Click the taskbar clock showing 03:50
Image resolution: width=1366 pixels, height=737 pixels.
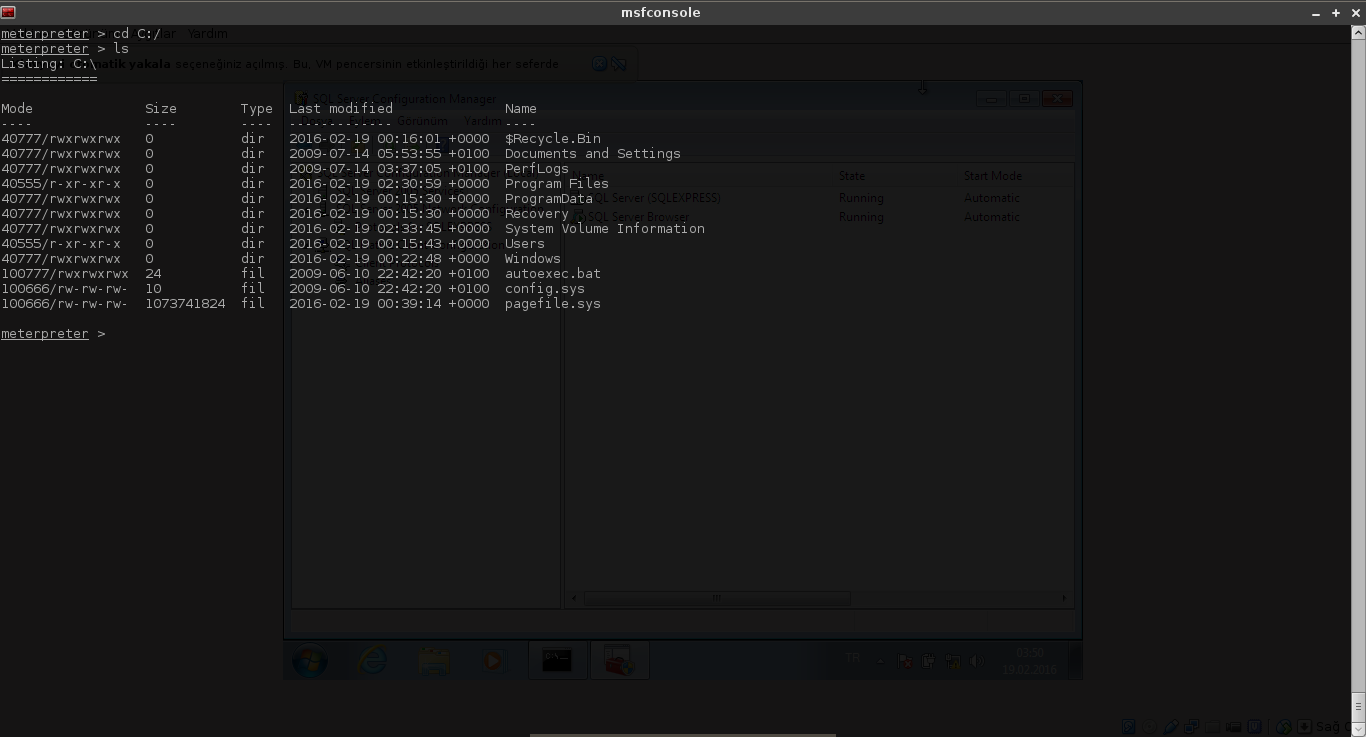point(1030,661)
